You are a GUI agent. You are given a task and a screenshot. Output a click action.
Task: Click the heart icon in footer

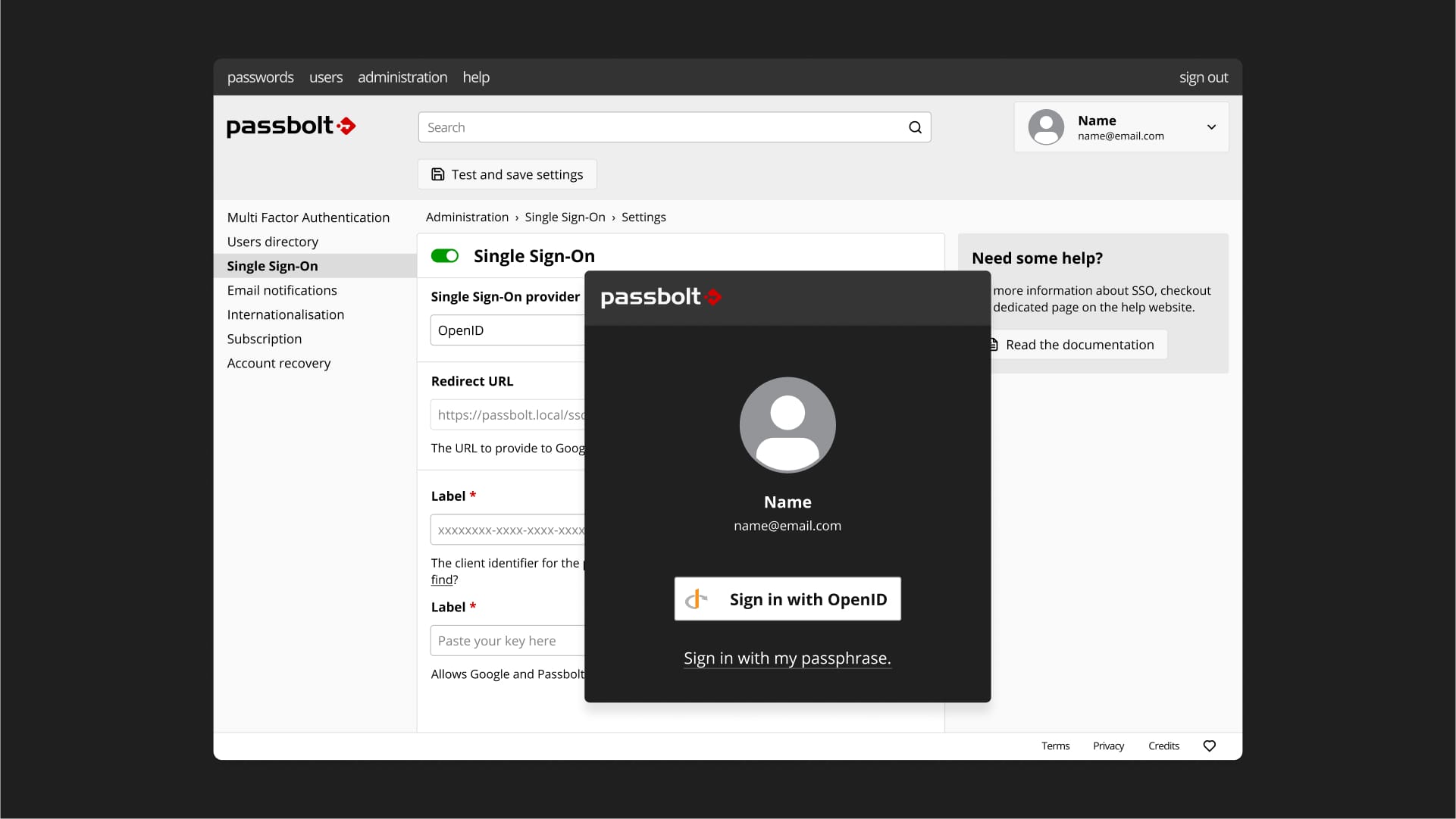click(1209, 746)
